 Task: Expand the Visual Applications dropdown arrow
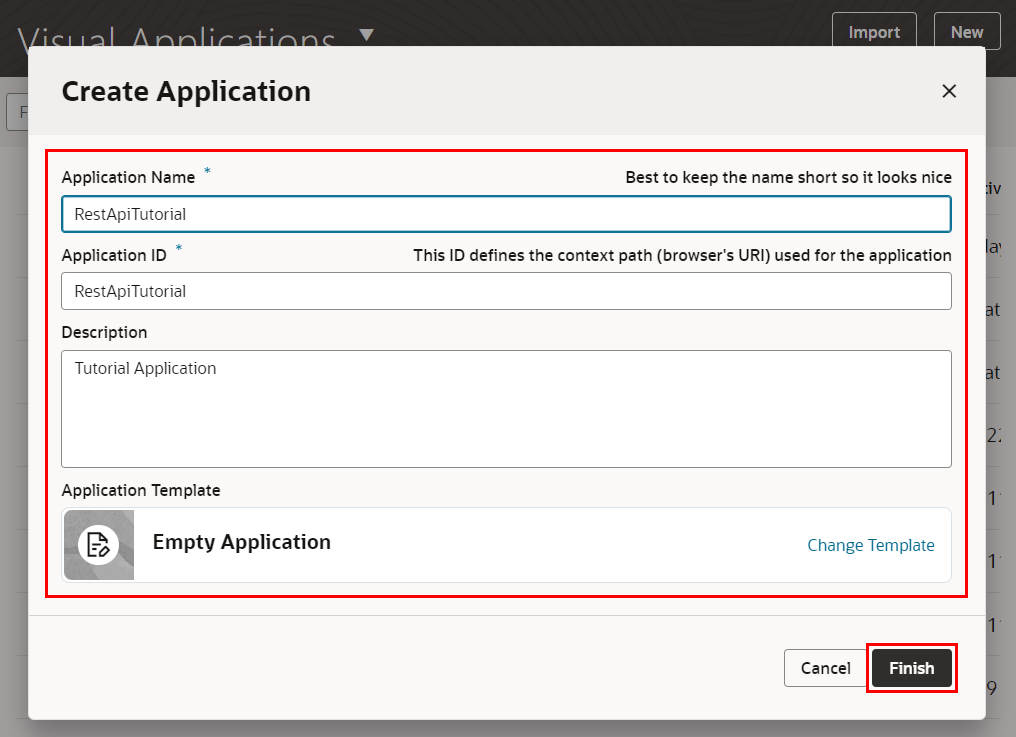click(x=366, y=35)
